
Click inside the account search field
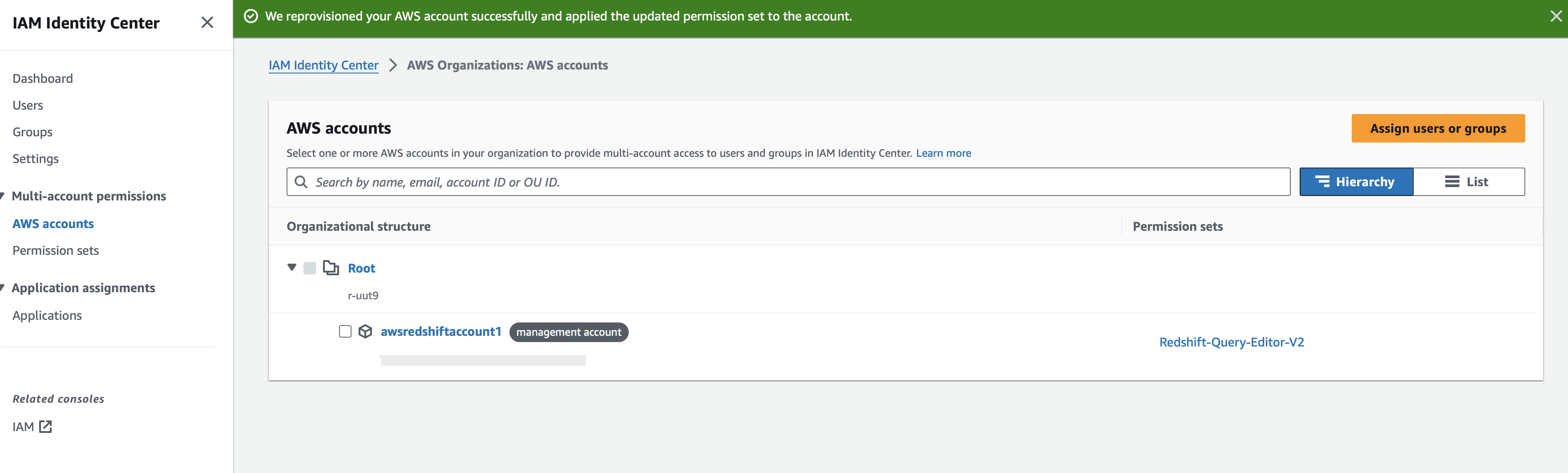click(x=609, y=182)
